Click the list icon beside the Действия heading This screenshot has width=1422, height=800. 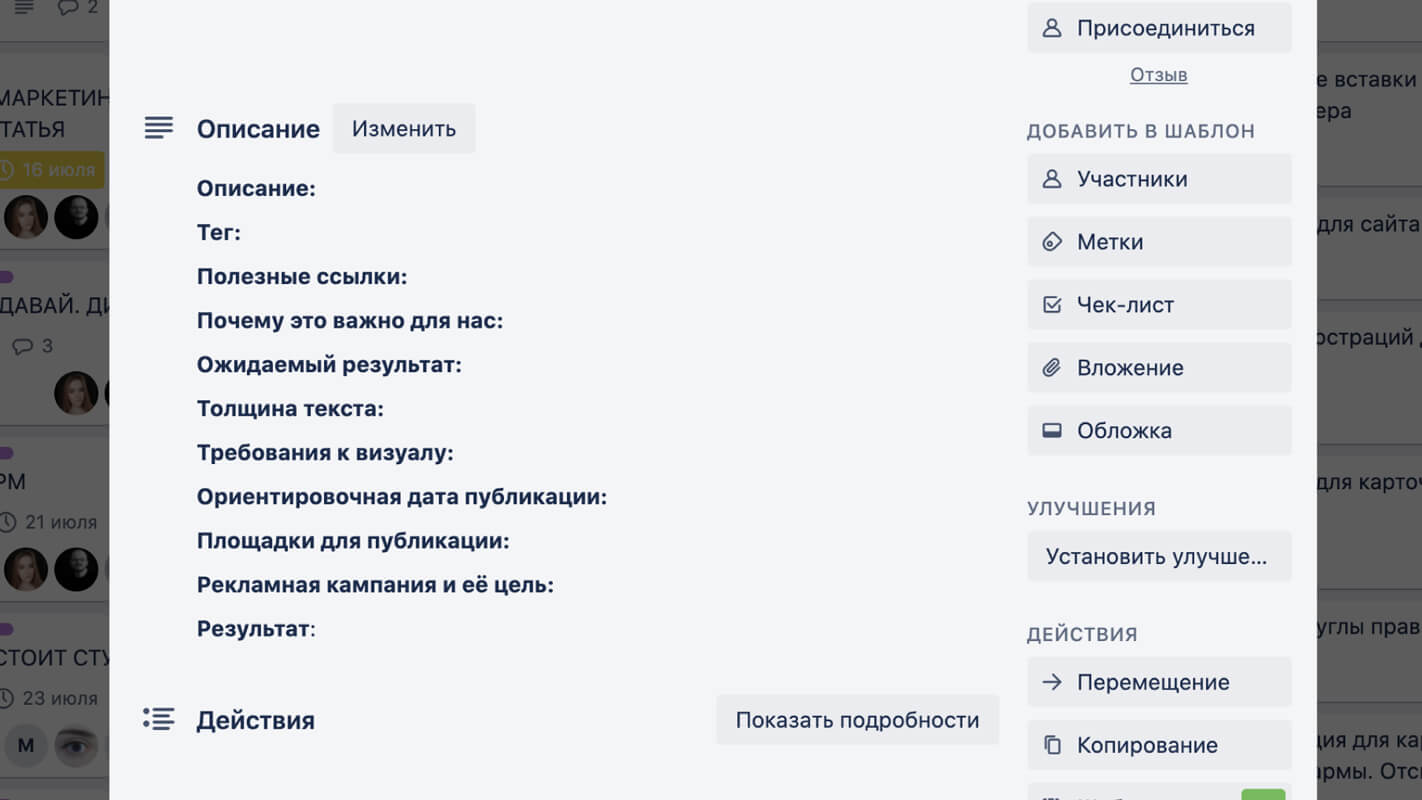coord(158,719)
